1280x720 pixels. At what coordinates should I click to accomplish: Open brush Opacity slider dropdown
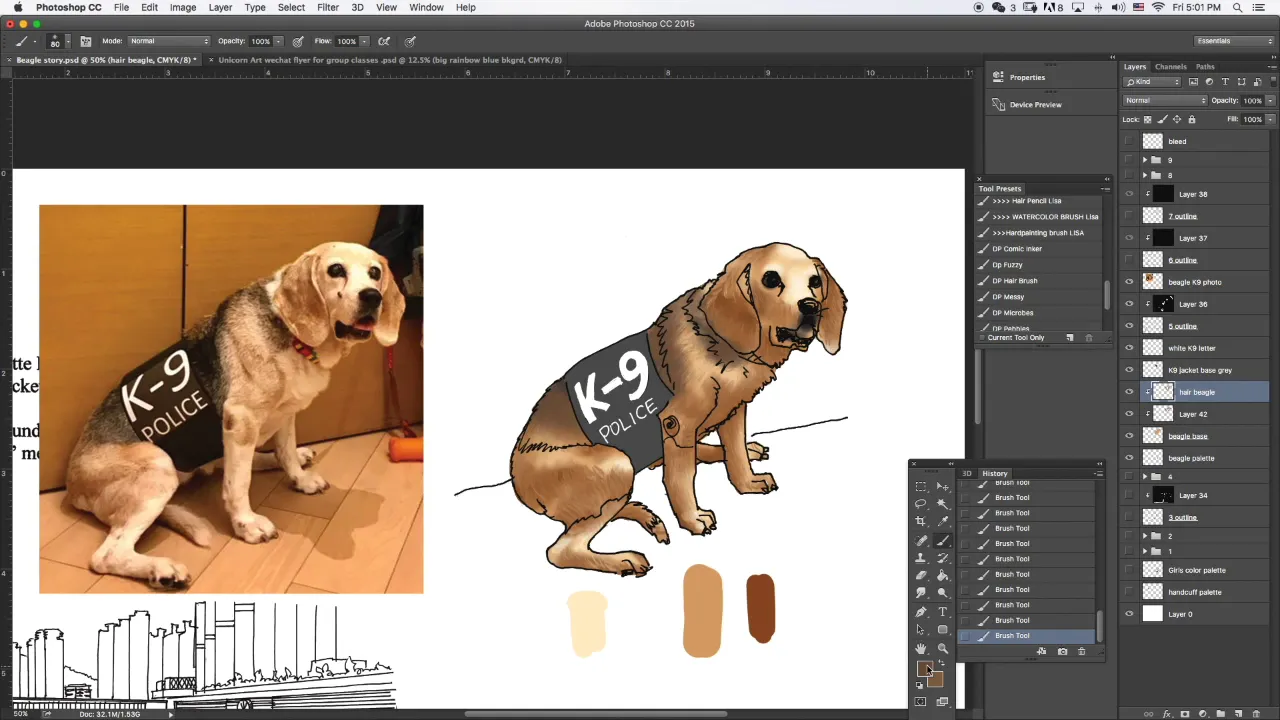click(278, 41)
